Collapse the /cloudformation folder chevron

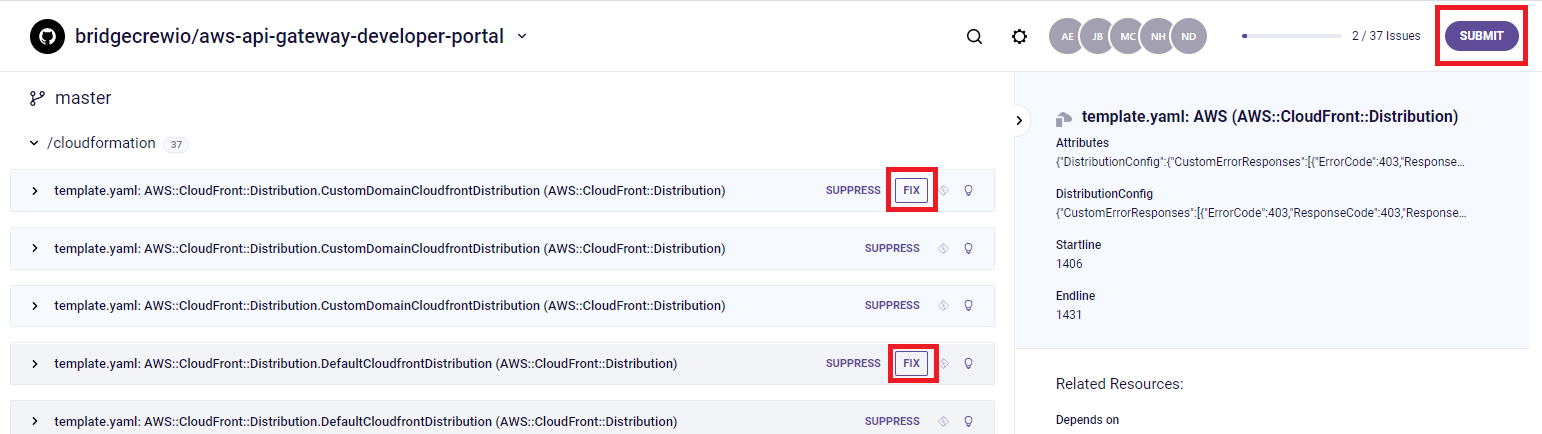click(34, 143)
